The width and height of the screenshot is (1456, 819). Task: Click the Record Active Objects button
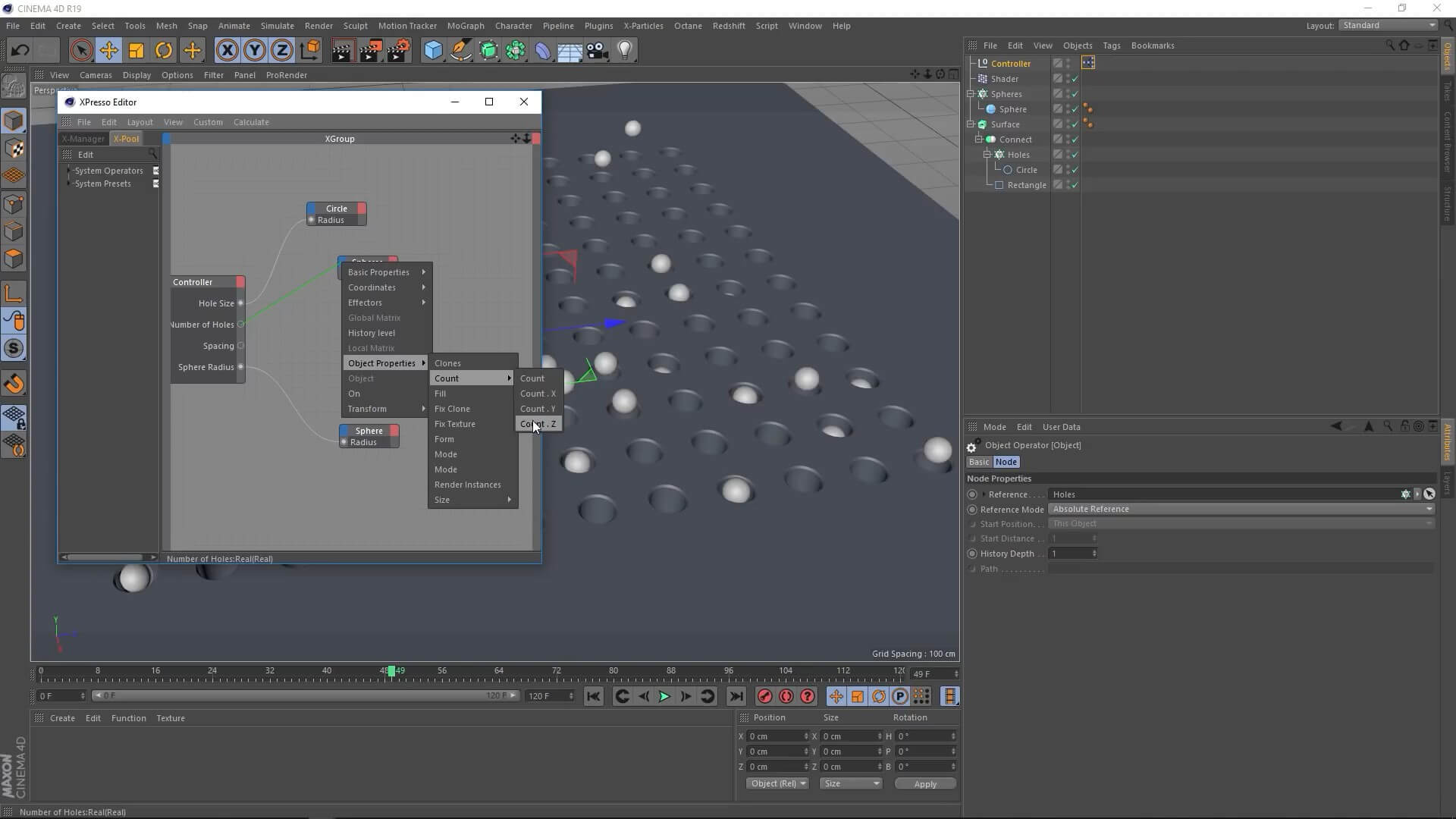(764, 696)
